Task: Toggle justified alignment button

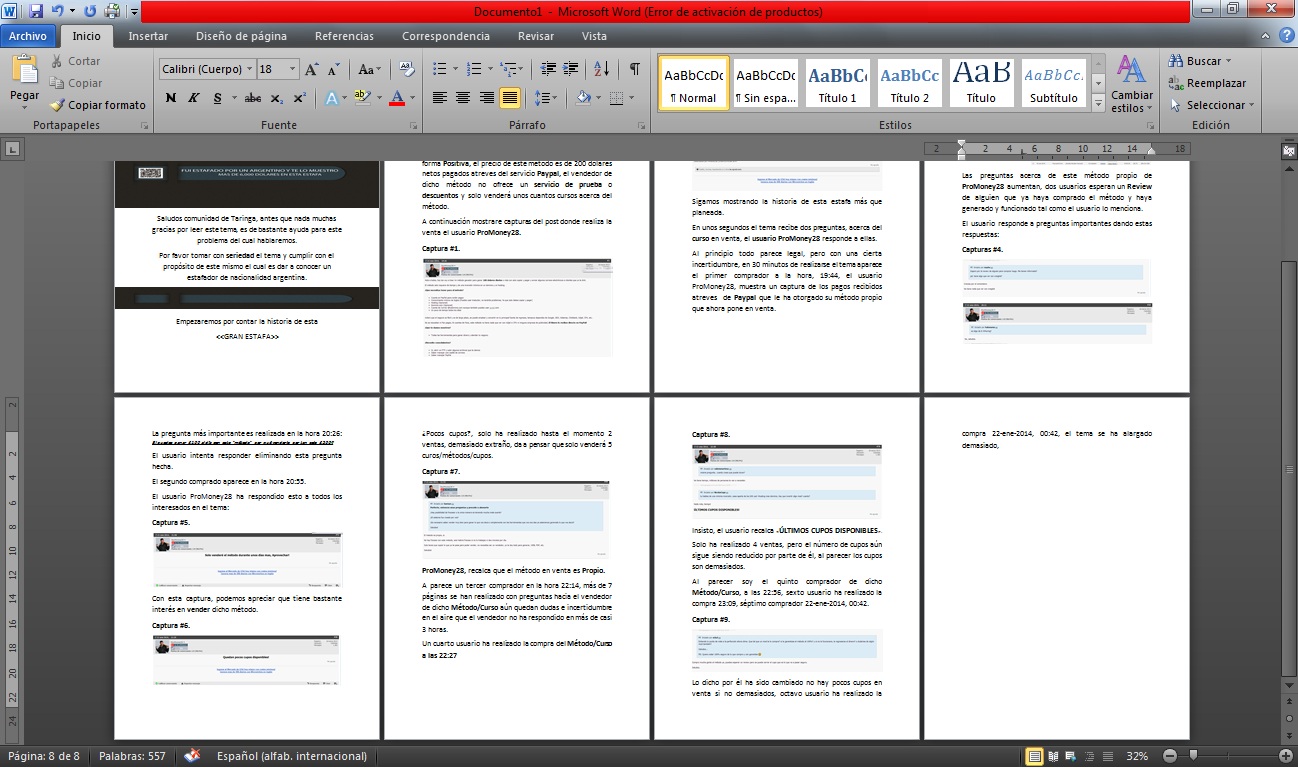Action: point(509,98)
